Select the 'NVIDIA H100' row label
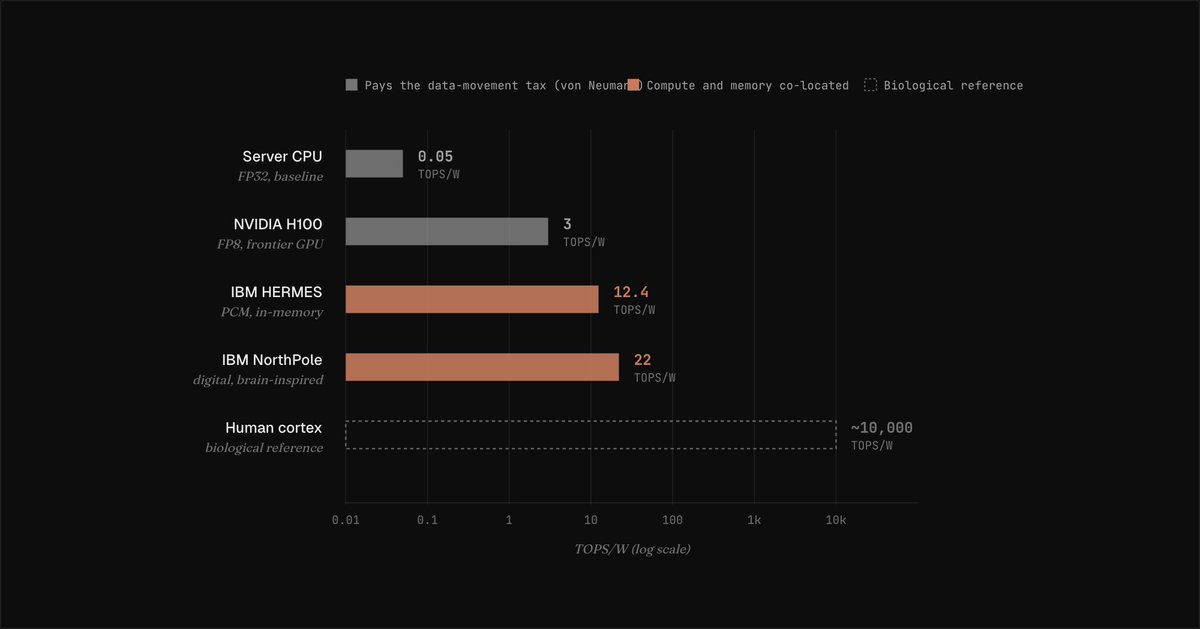This screenshot has height=629, width=1200. (278, 224)
